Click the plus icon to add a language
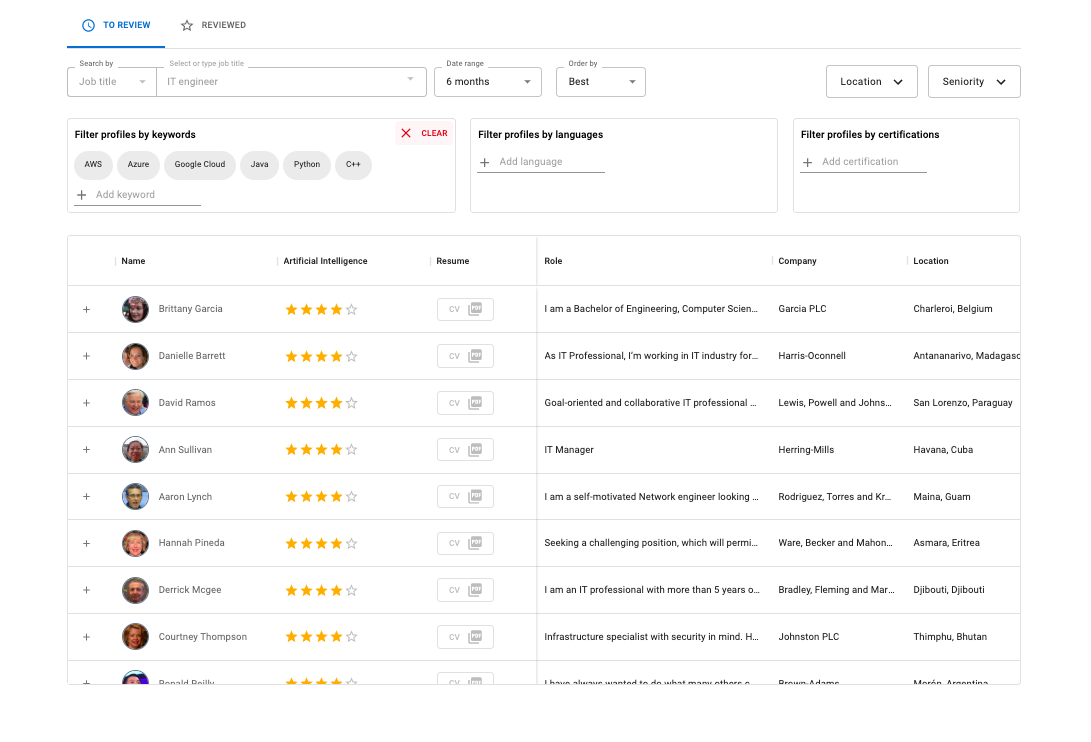The width and height of the screenshot is (1091, 742). [x=484, y=161]
